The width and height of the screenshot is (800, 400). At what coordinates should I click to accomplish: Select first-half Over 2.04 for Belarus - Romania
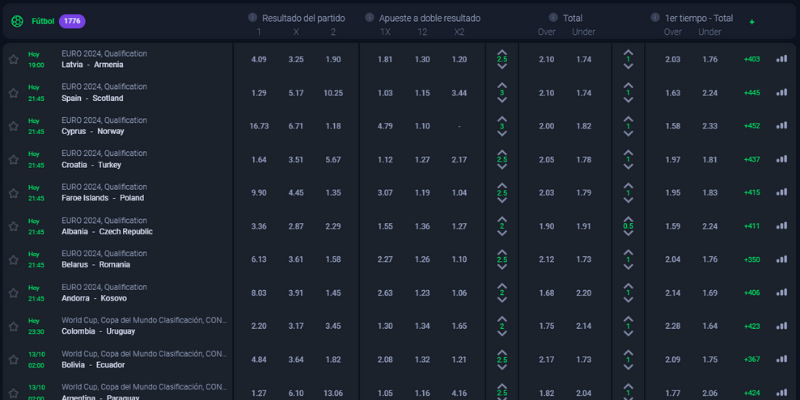(x=673, y=260)
